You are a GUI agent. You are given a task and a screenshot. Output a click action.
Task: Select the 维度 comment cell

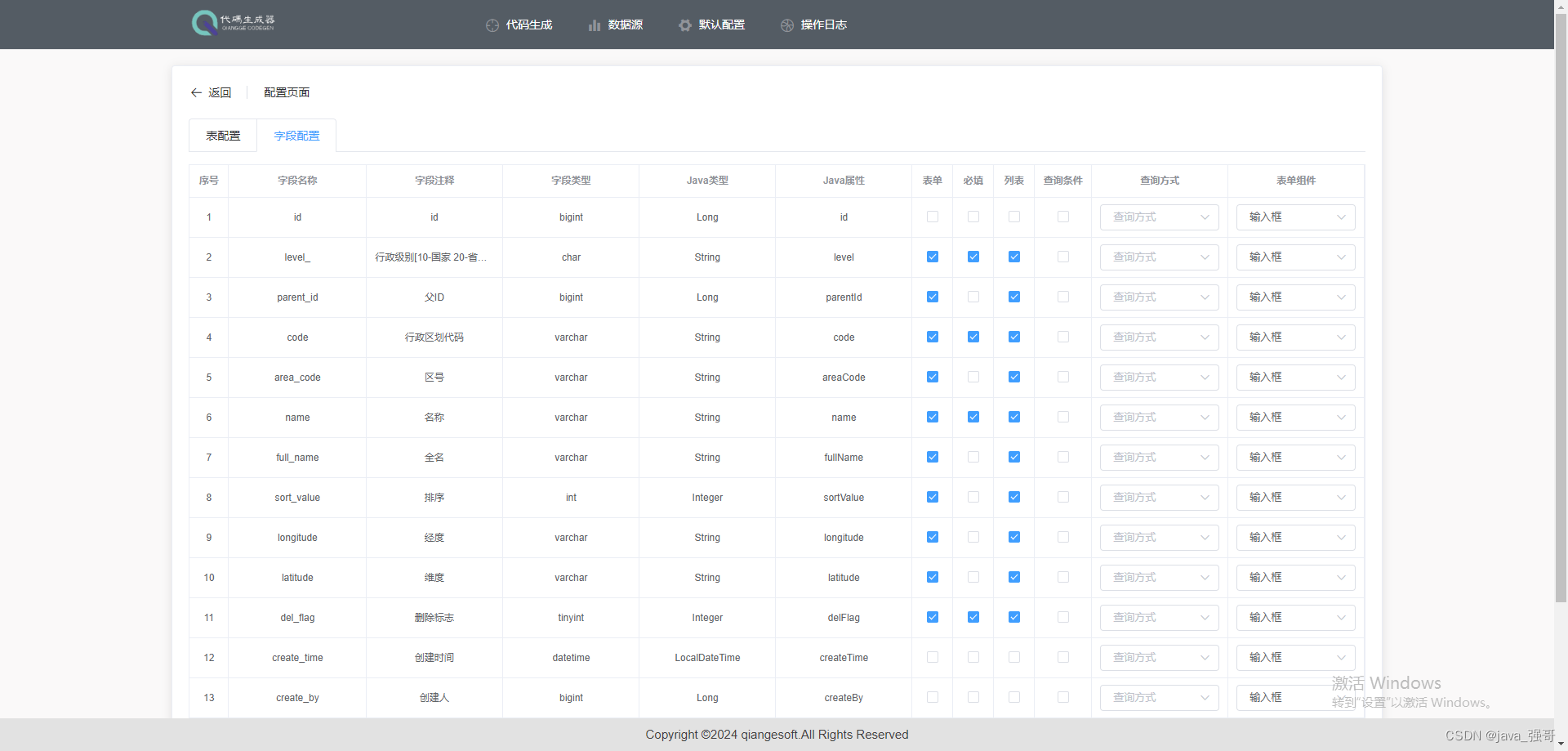(434, 578)
